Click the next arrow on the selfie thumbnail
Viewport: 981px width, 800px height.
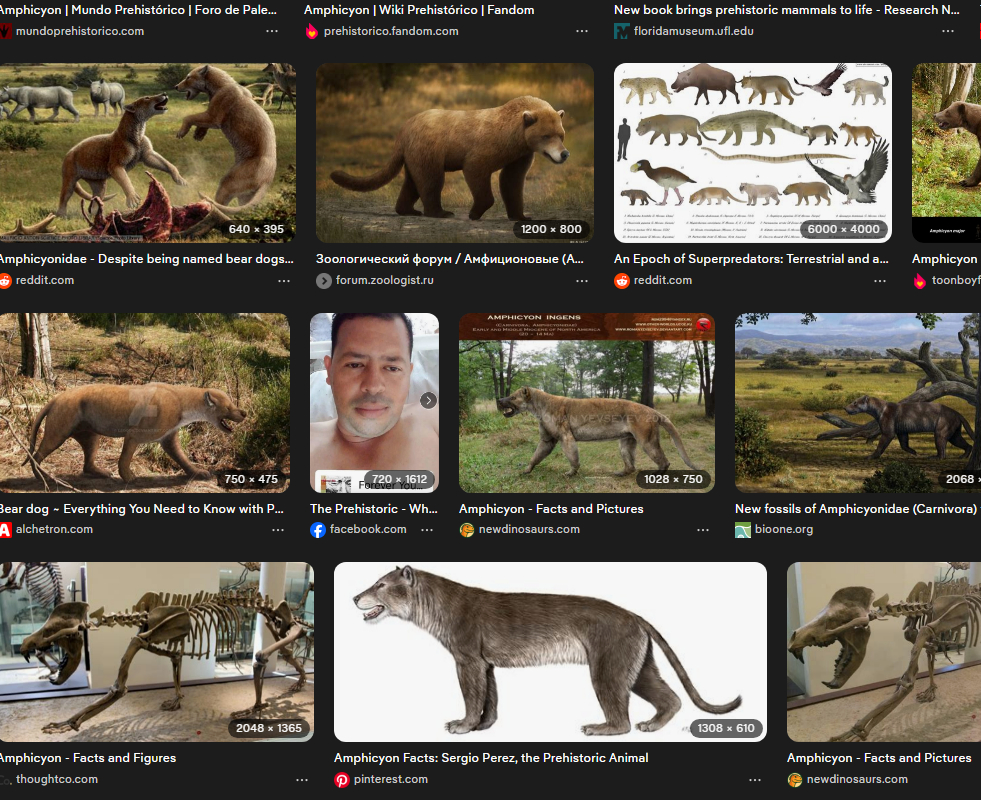pos(428,400)
